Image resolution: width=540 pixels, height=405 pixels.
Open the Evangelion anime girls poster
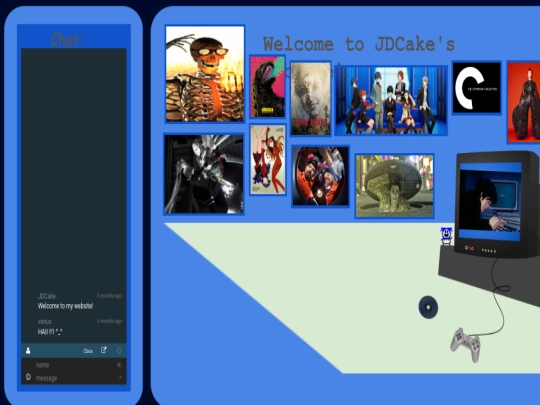click(268, 159)
